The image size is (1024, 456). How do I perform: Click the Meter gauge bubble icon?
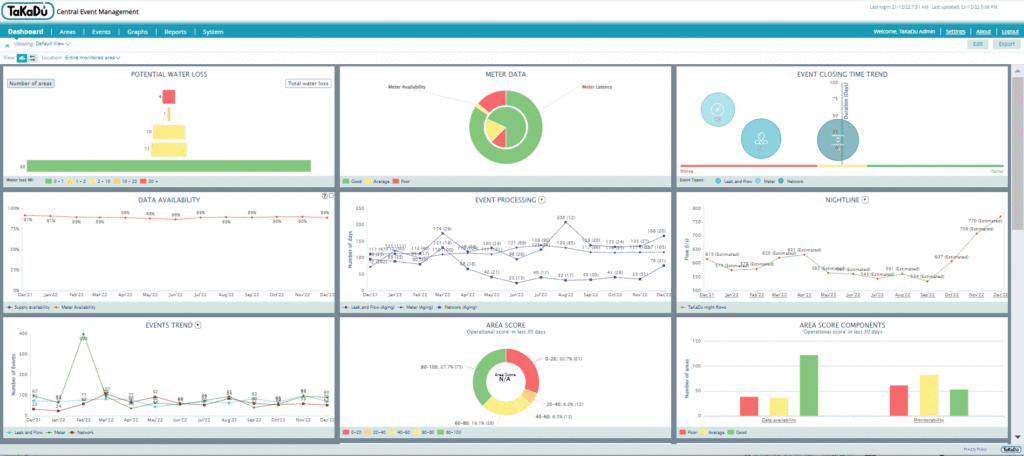point(718,109)
